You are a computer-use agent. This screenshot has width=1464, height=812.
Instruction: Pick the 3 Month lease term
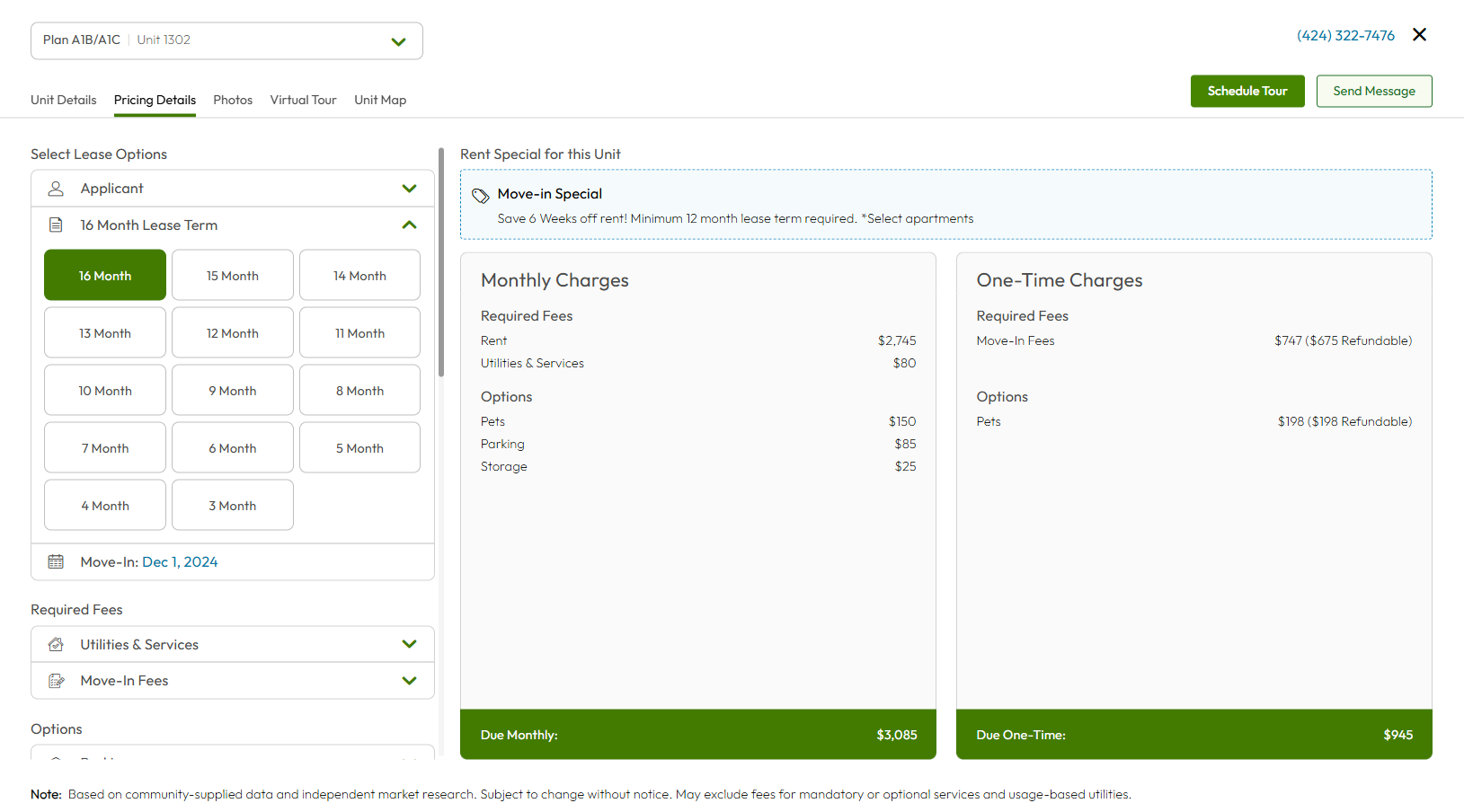point(232,506)
